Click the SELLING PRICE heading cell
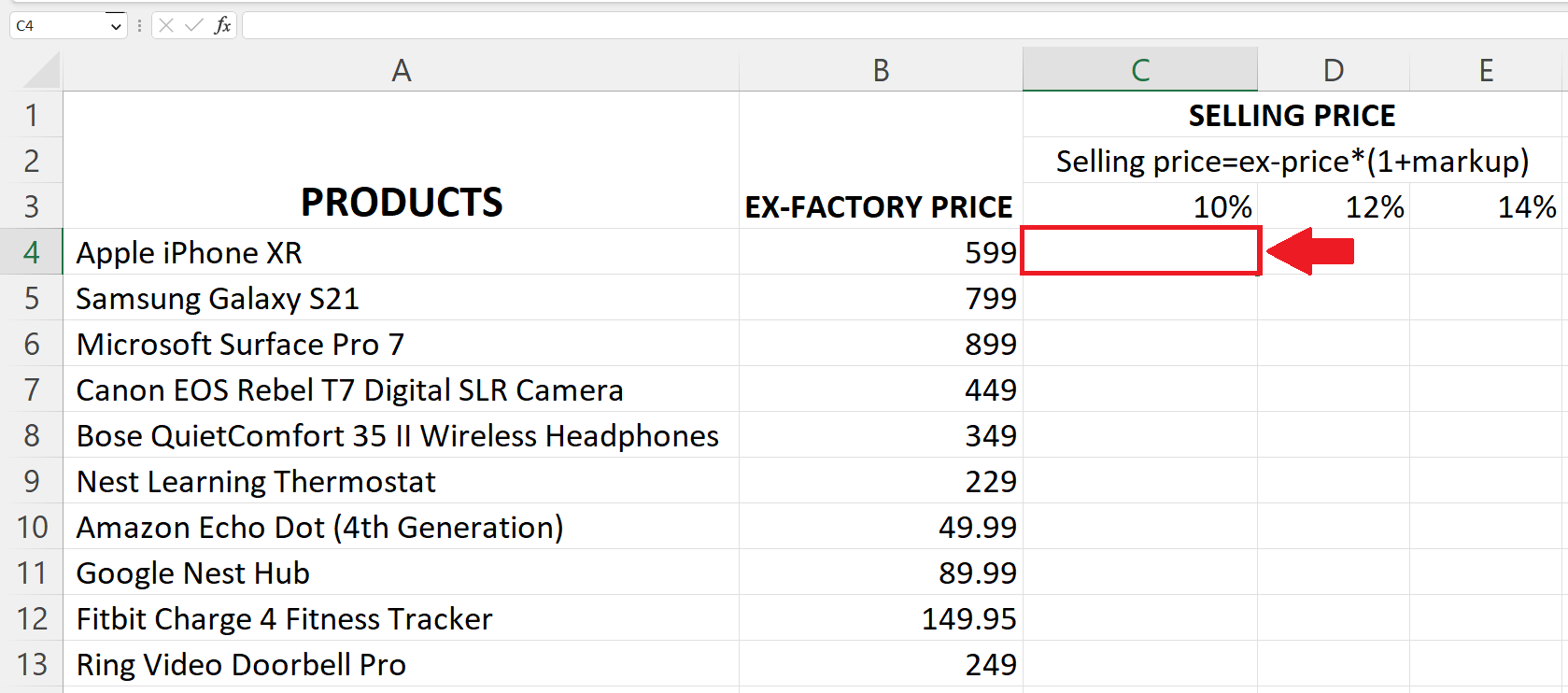 pyautogui.click(x=1293, y=115)
